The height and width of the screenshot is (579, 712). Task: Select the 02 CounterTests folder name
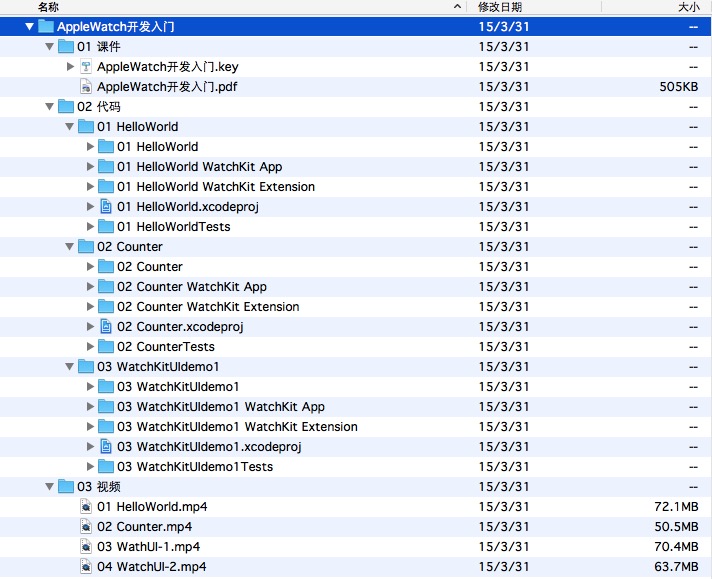166,346
